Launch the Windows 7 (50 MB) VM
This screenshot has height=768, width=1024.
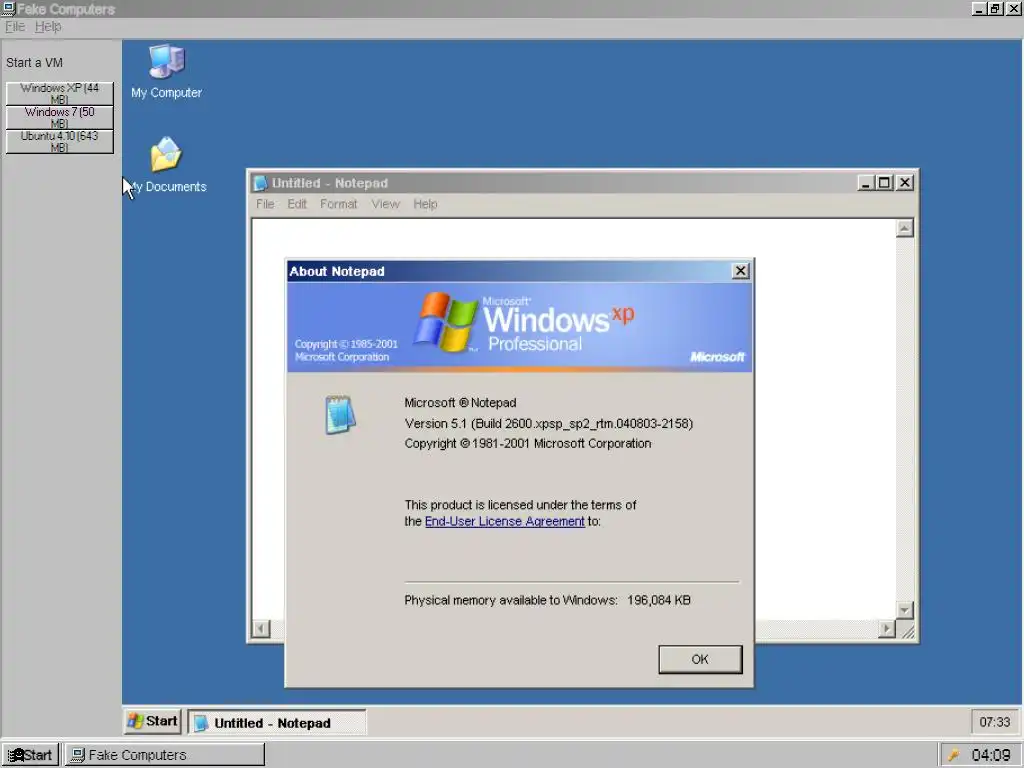[x=59, y=118]
